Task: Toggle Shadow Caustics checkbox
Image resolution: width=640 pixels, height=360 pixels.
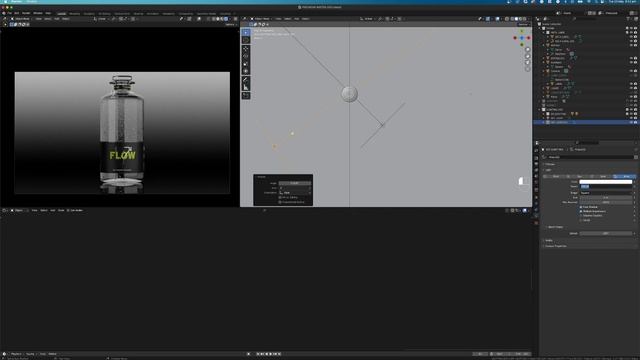Action: (x=581, y=216)
